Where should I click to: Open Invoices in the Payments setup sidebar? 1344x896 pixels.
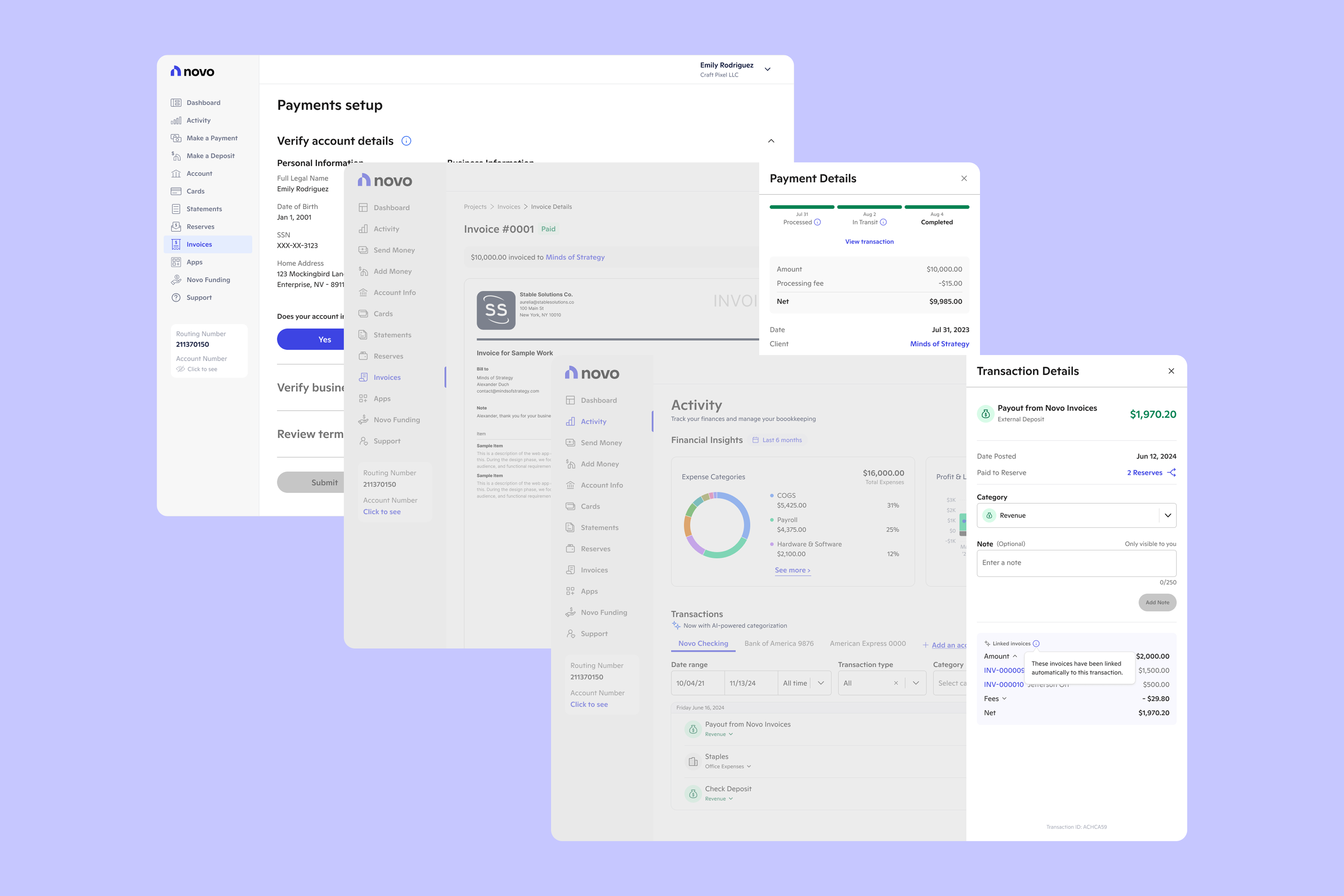pyautogui.click(x=208, y=245)
